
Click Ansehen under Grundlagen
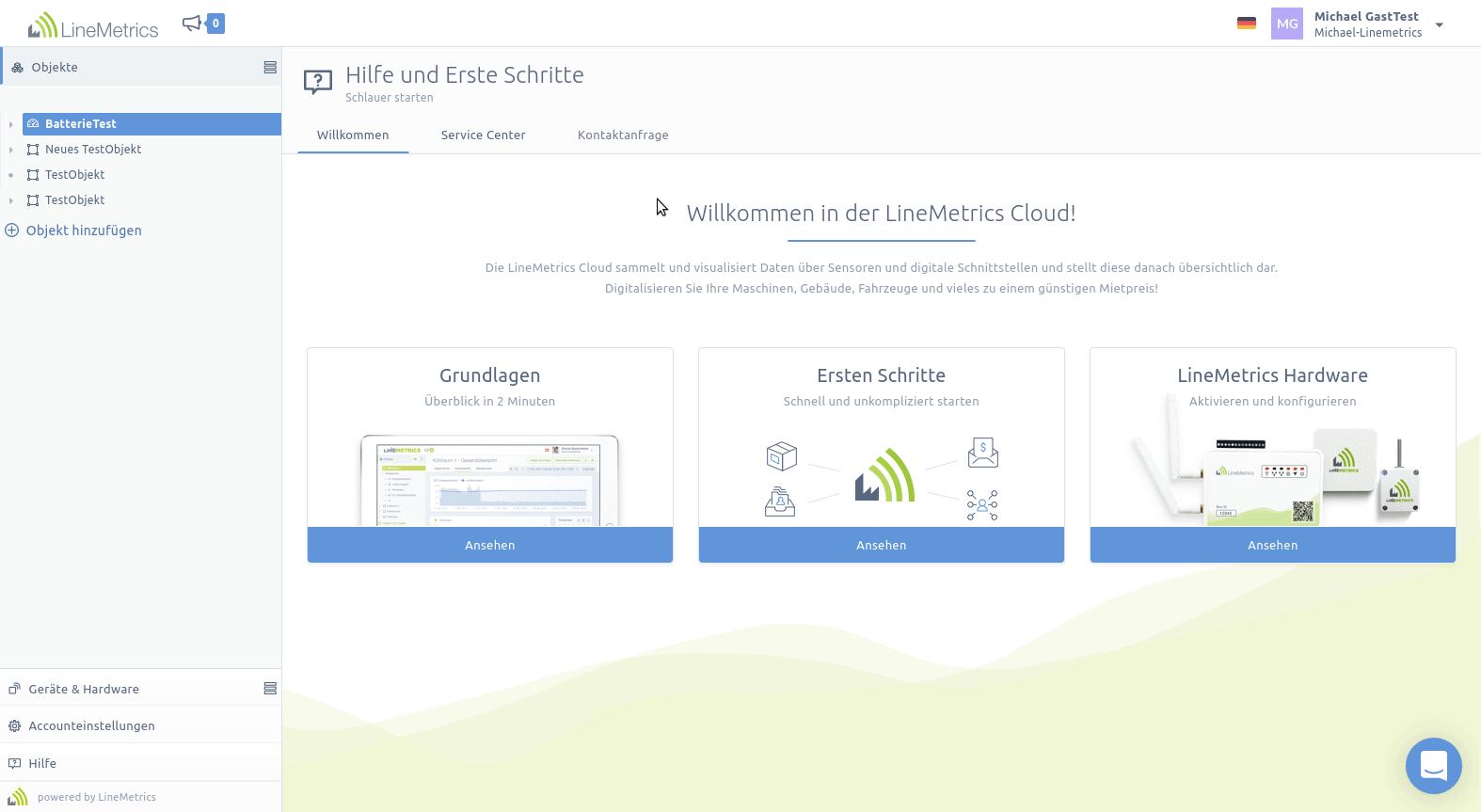490,545
